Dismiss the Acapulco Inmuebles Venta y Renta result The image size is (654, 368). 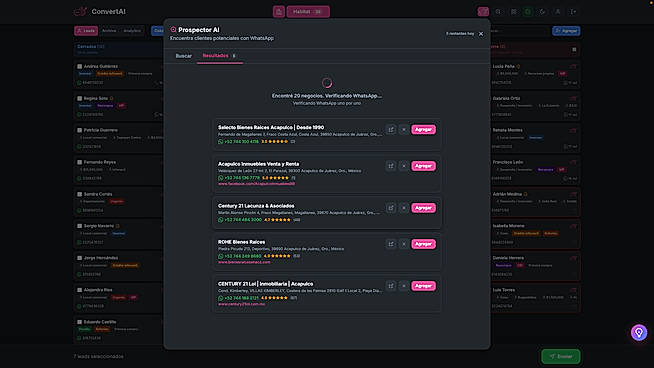[x=404, y=166]
